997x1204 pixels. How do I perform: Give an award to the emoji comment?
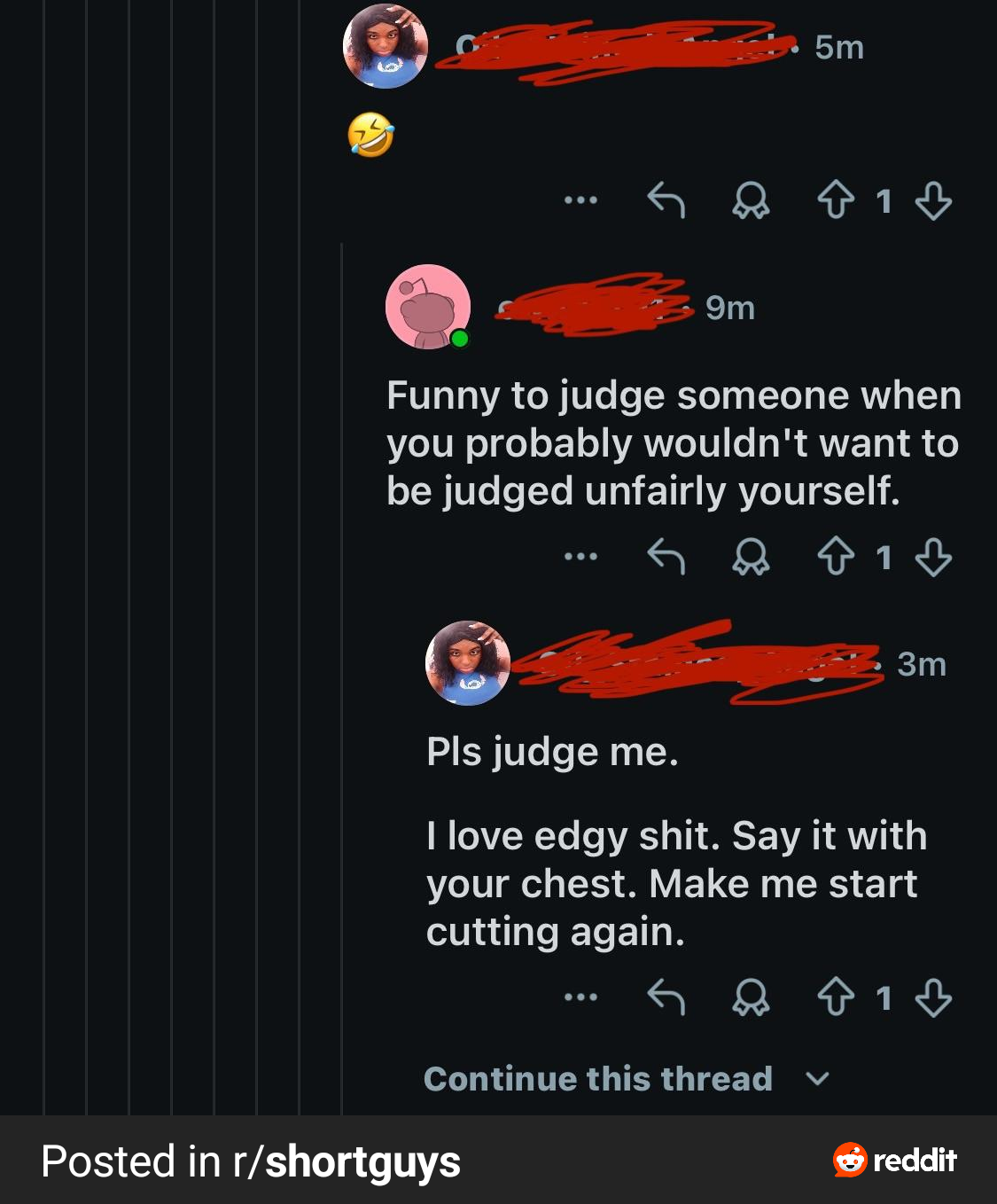point(751,200)
